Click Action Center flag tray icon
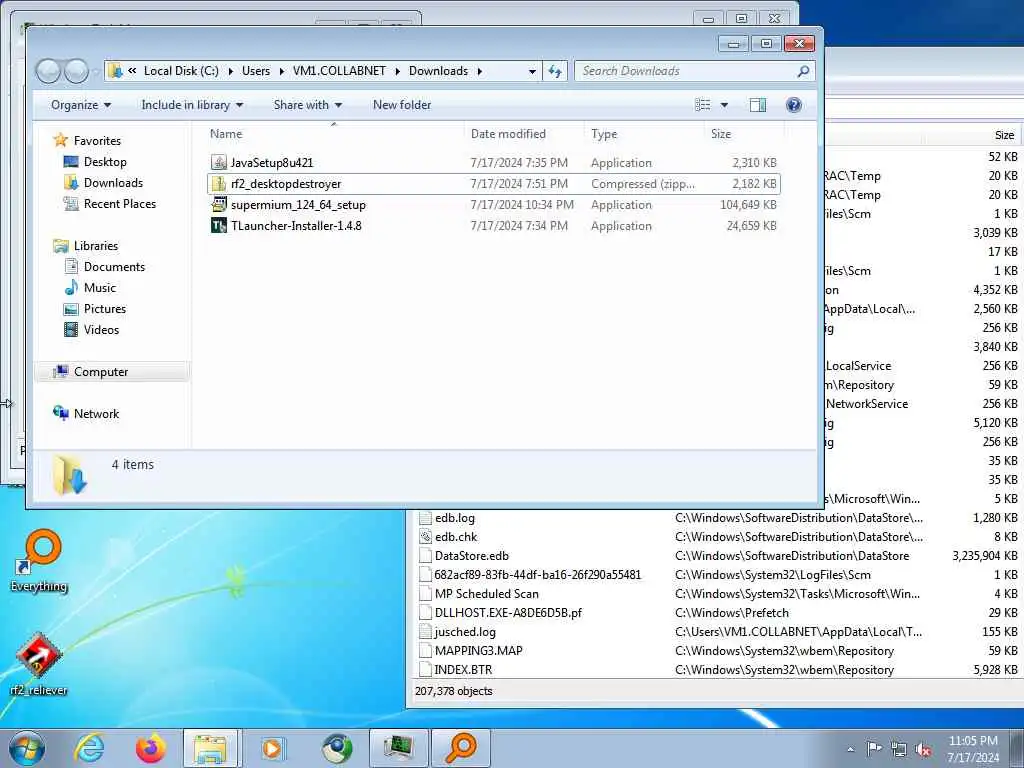 874,749
